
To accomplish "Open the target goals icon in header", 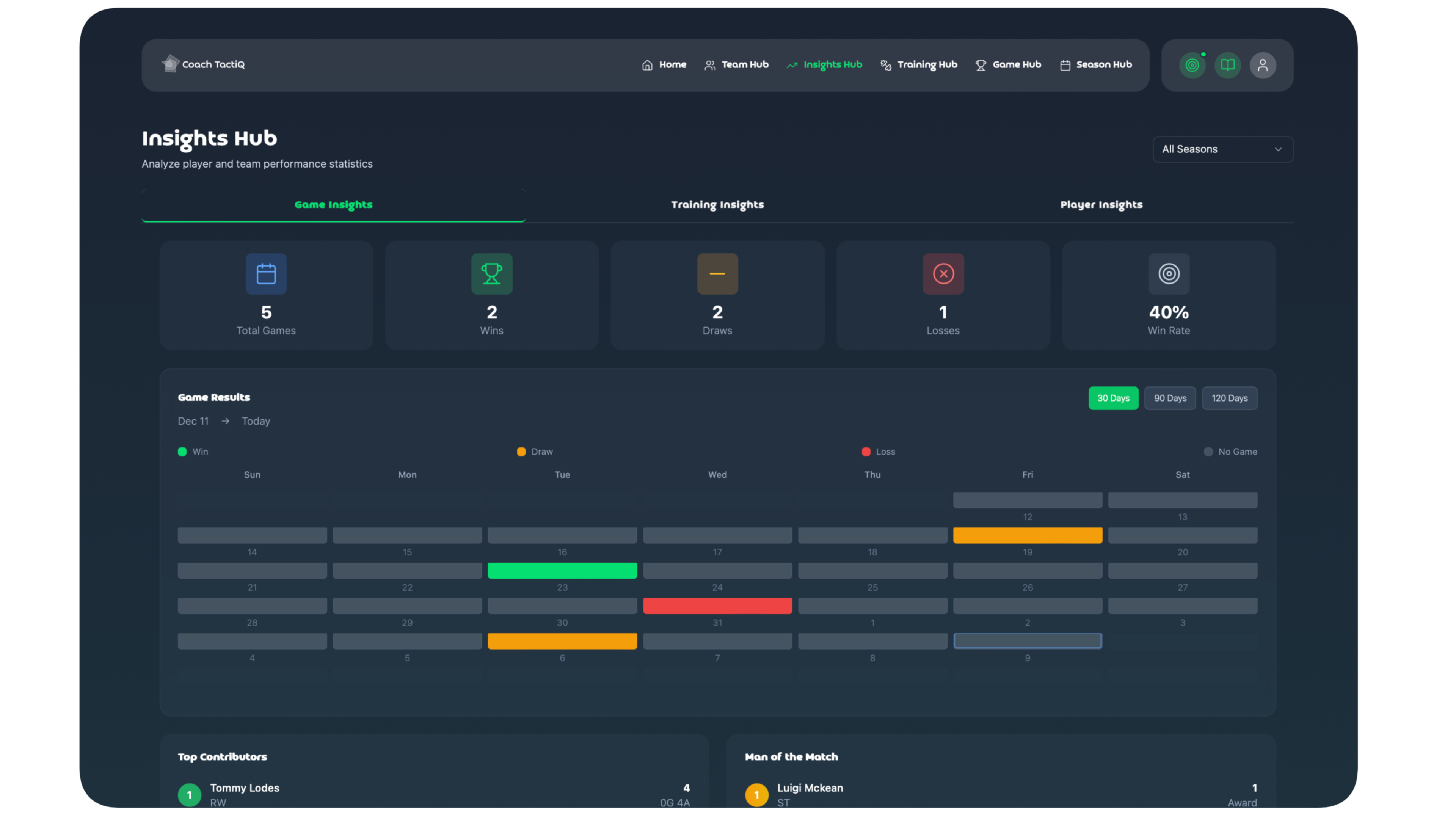I will (x=1192, y=65).
